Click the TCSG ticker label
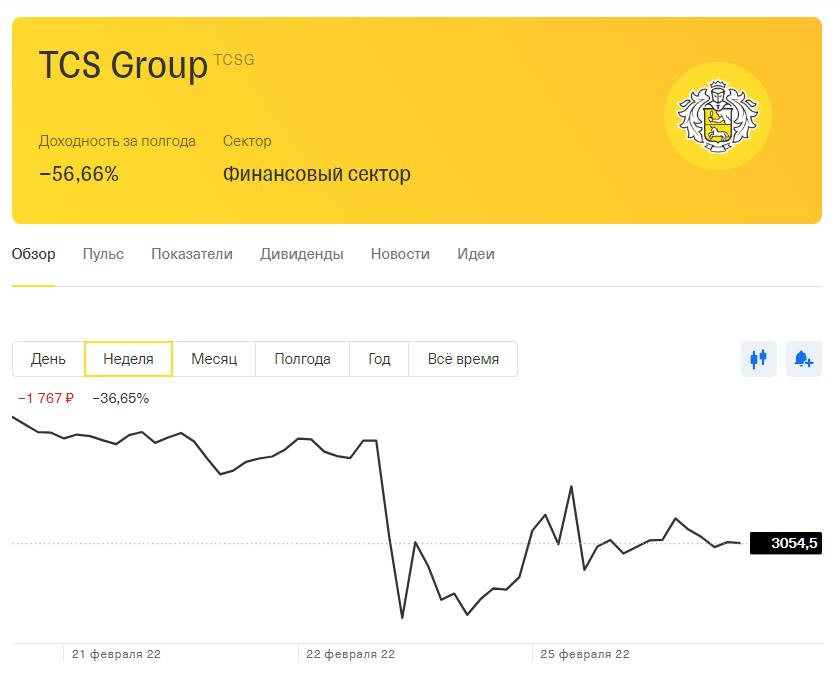This screenshot has height=676, width=840. [x=234, y=59]
